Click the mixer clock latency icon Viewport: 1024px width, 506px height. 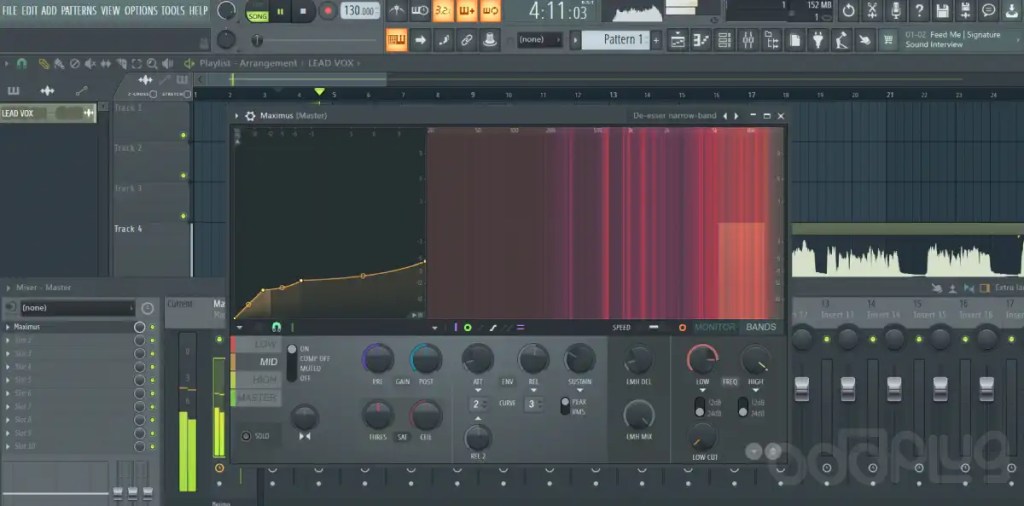[x=148, y=308]
